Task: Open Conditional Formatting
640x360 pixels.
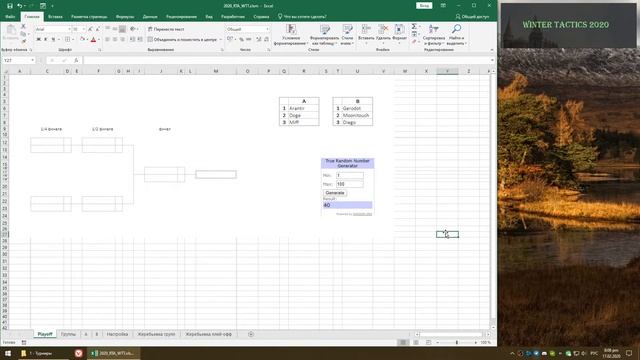Action: [291, 35]
